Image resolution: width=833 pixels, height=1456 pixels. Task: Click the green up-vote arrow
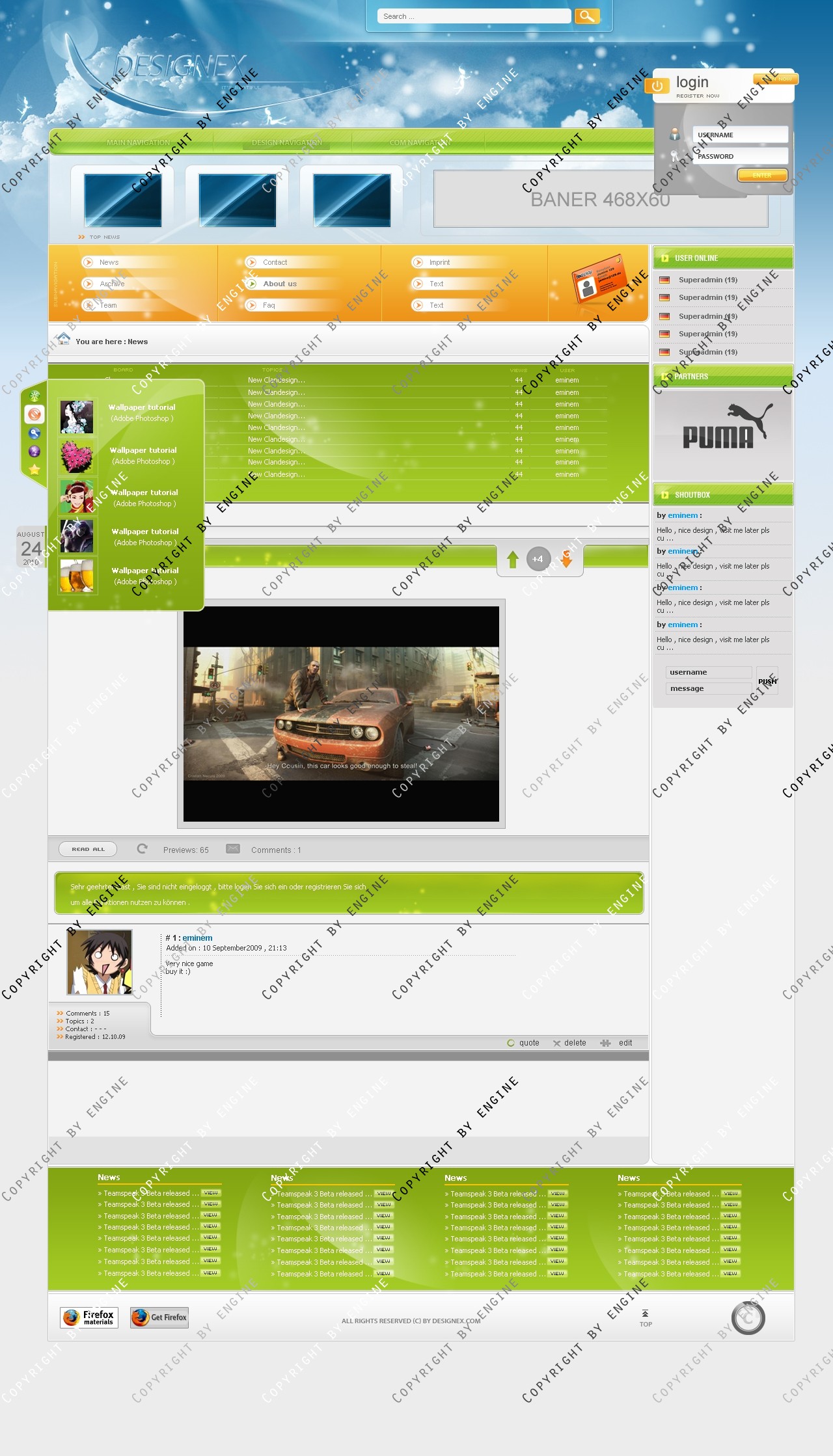pos(513,559)
